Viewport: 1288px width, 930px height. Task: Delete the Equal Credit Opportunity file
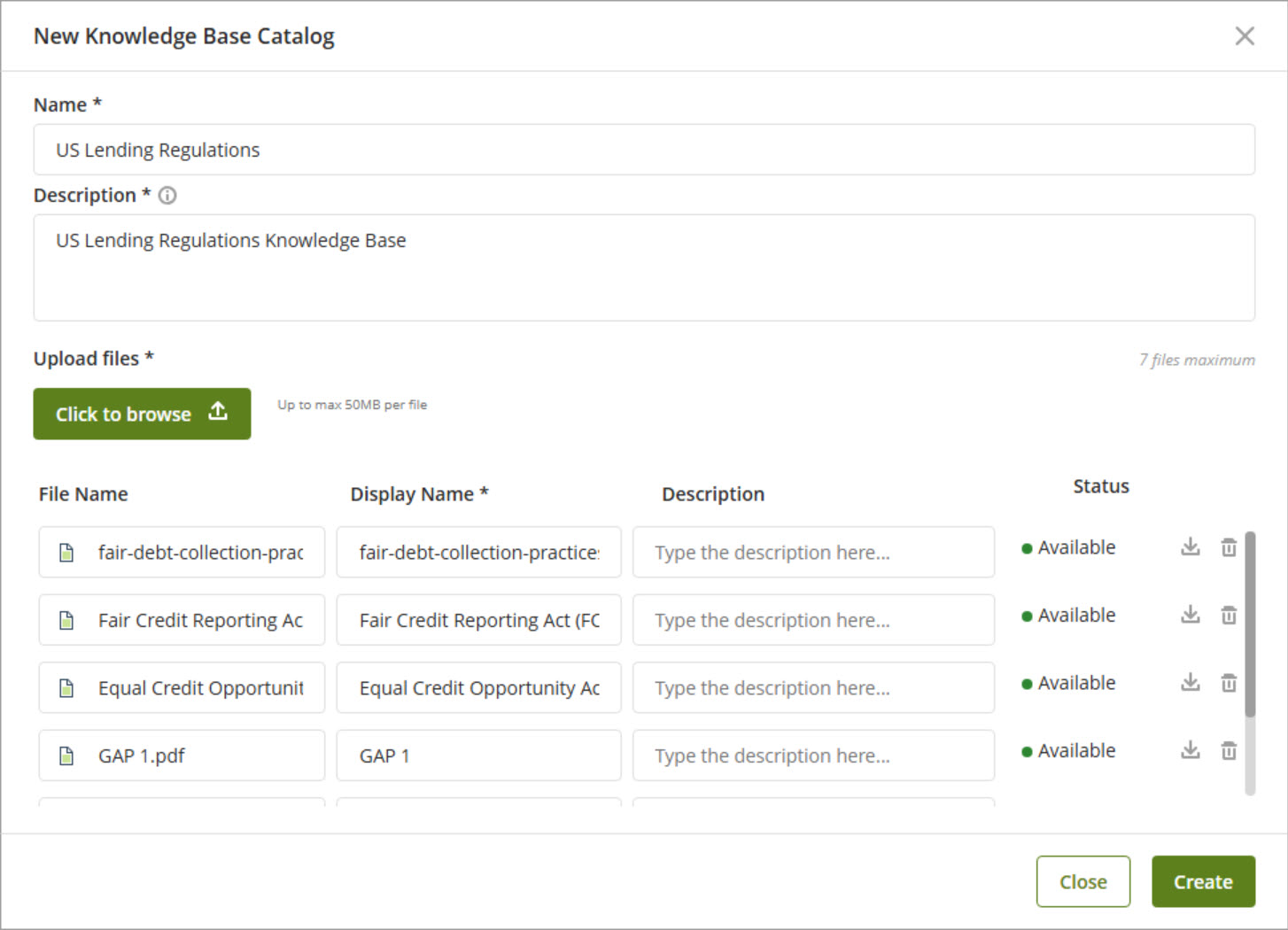1229,683
